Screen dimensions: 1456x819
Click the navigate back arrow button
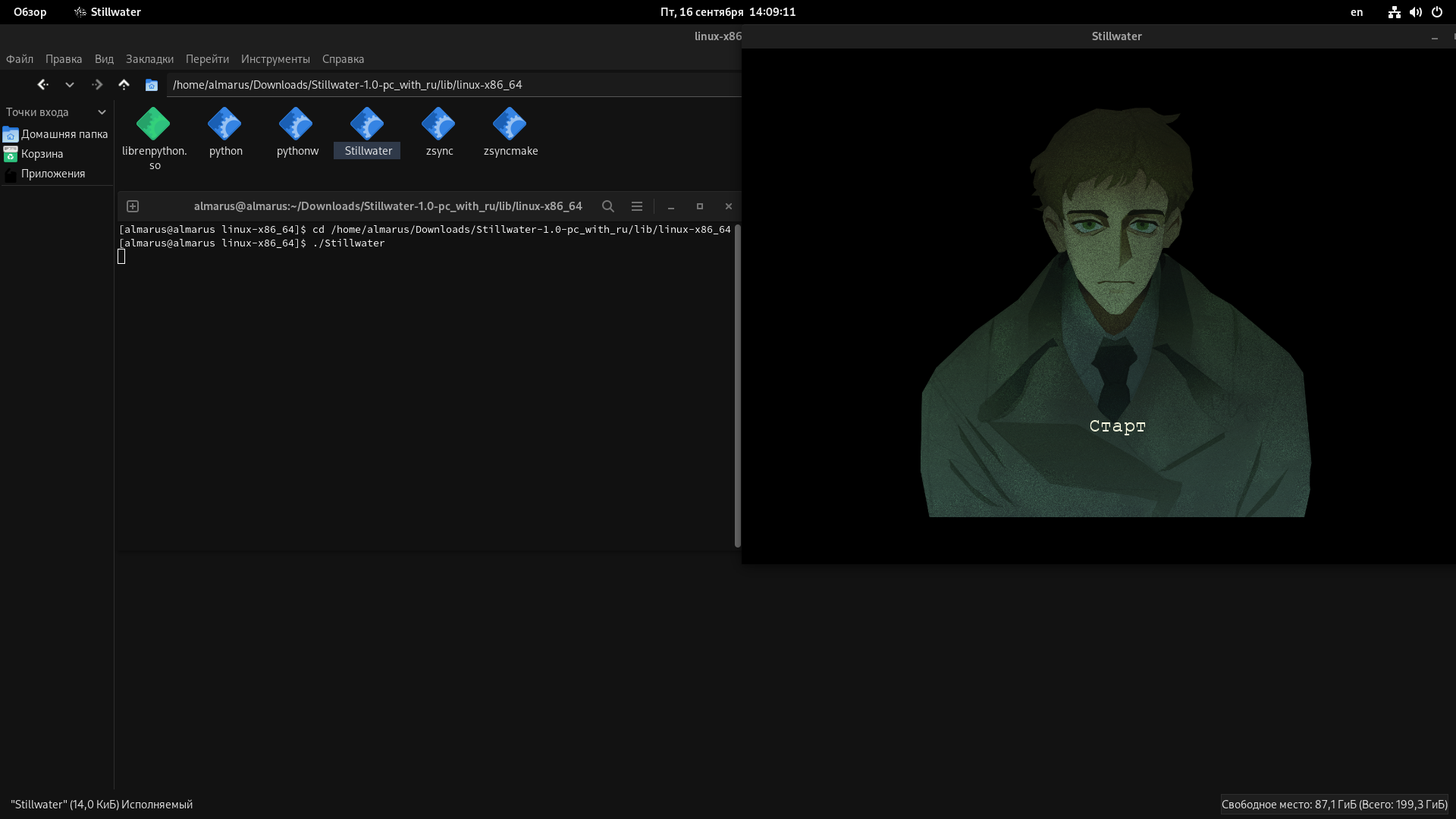pyautogui.click(x=42, y=84)
